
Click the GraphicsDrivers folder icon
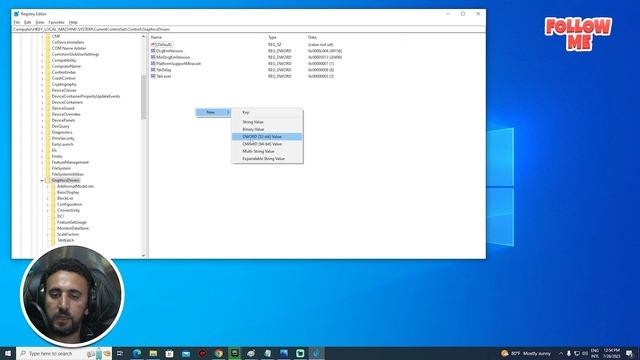[x=48, y=180]
